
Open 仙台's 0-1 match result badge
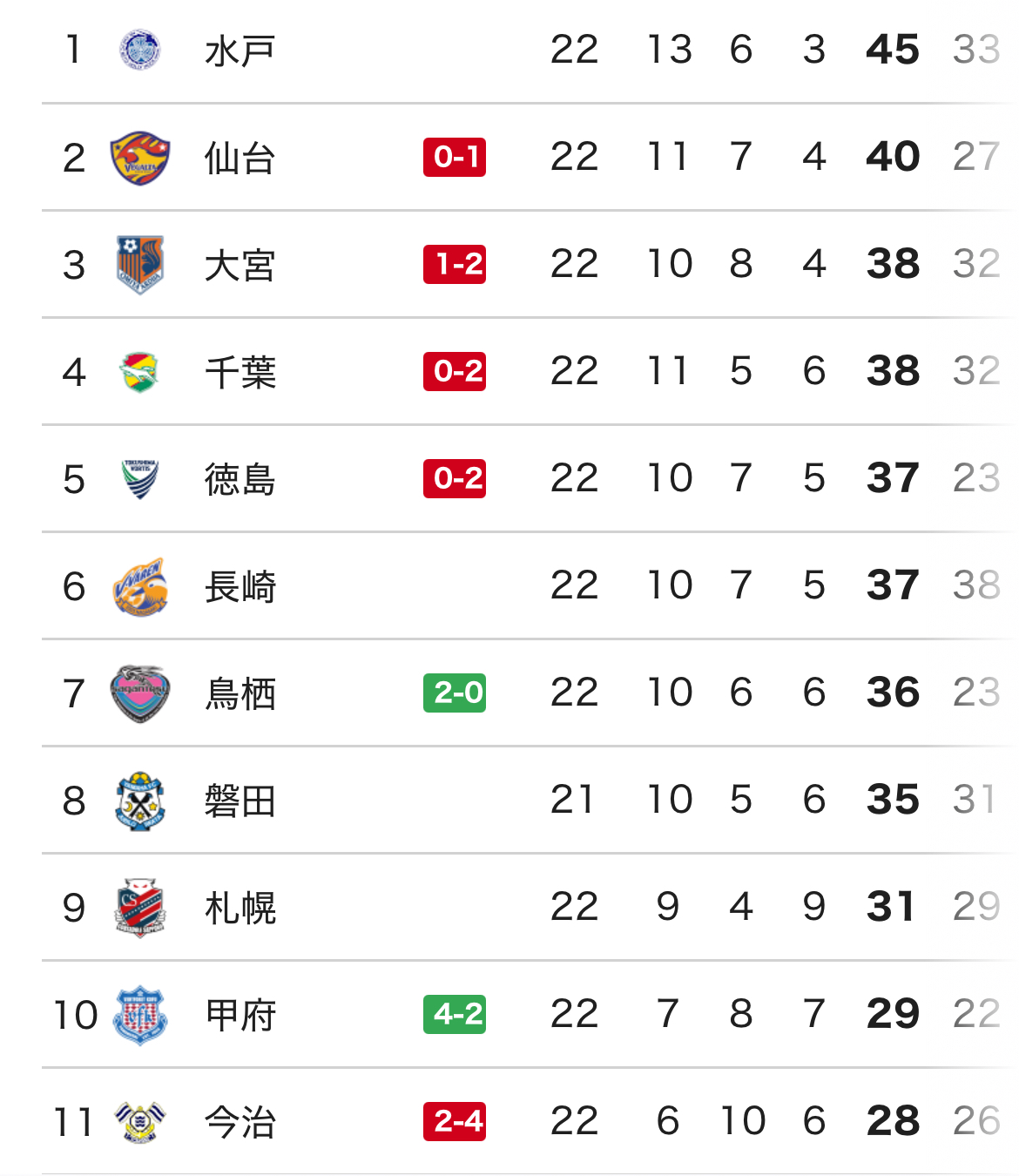455,158
